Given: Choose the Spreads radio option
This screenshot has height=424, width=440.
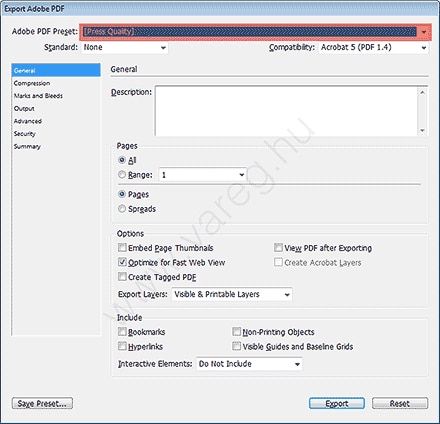Looking at the screenshot, I should coord(122,209).
